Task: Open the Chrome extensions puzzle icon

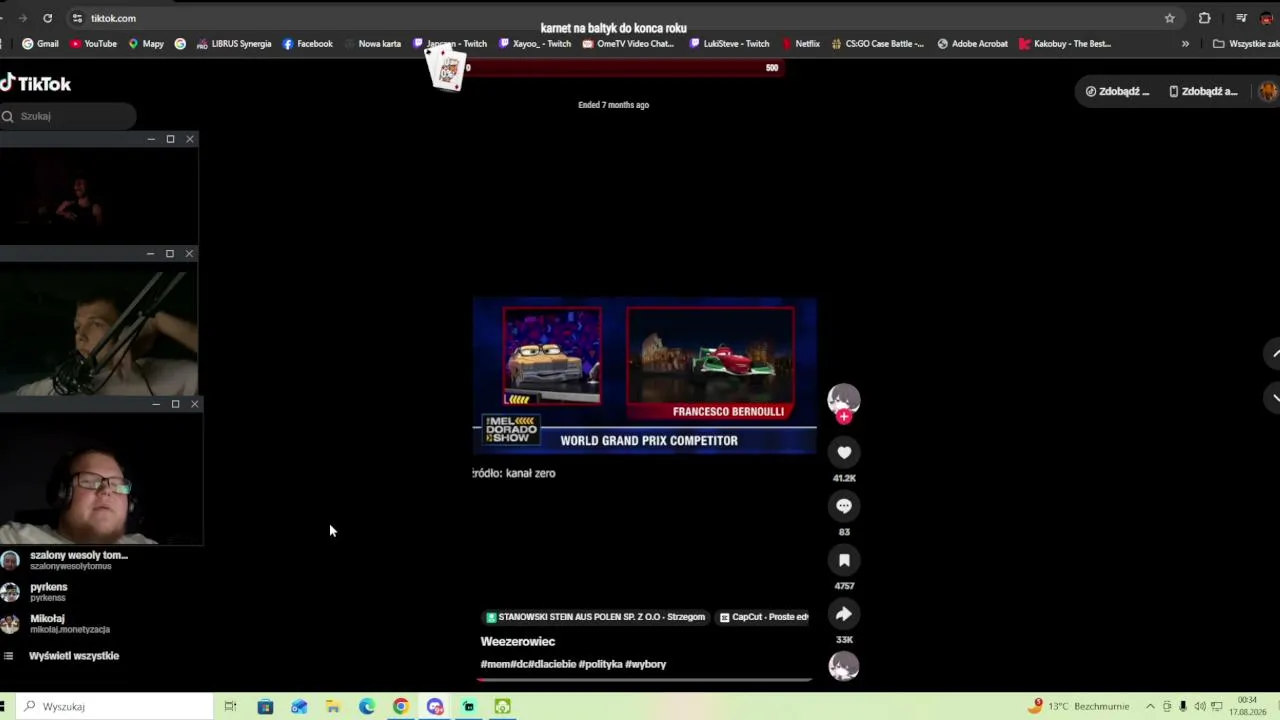Action: [x=1204, y=18]
